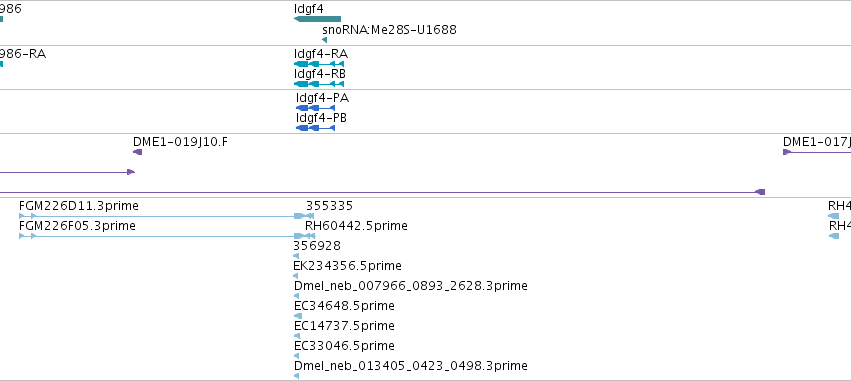The image size is (851, 381).
Task: Click the Idgf4 gene label
Action: (308, 9)
